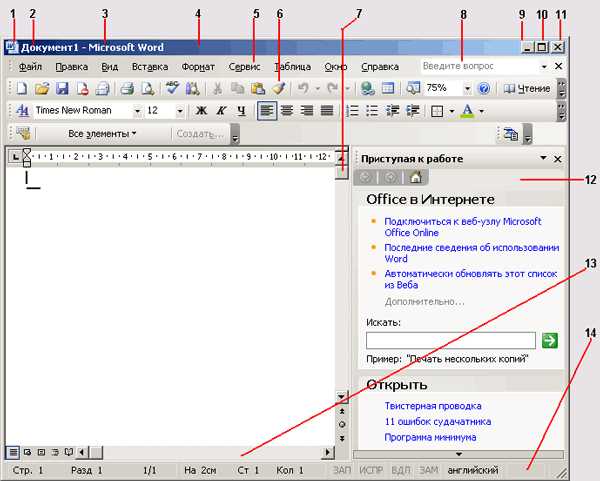Click the Чтение reading mode button
This screenshot has width=600, height=481.
(x=527, y=89)
